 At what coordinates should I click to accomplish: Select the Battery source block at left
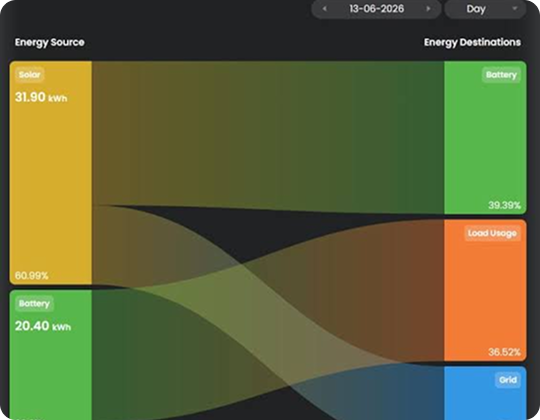click(x=51, y=355)
